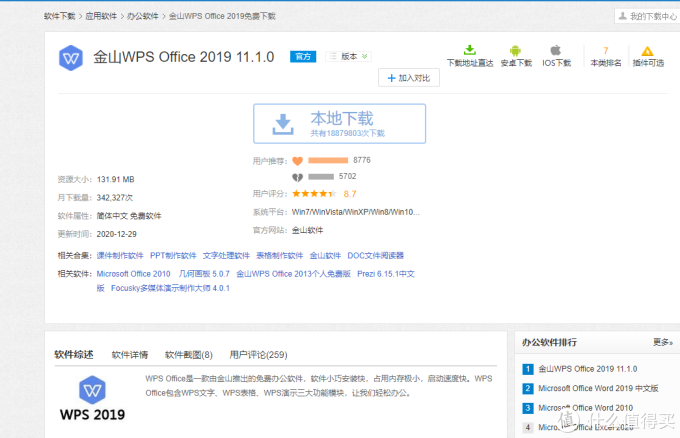Image resolution: width=680 pixels, height=438 pixels.
Task: Go to 办公软件 in the breadcrumb
Action: tap(144, 17)
